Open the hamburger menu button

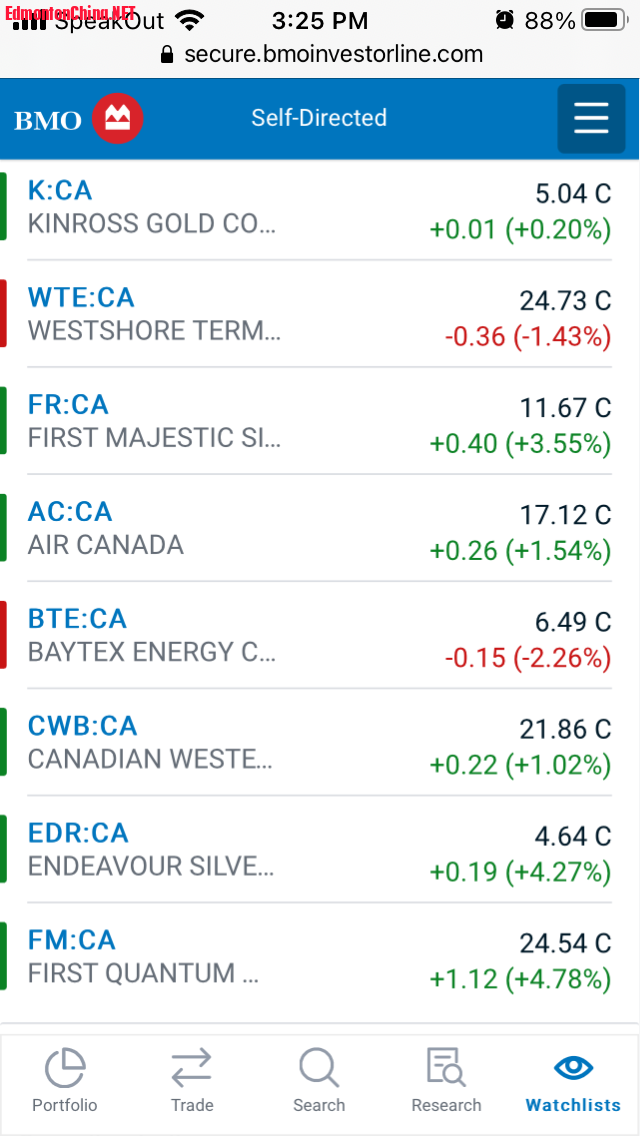[591, 119]
